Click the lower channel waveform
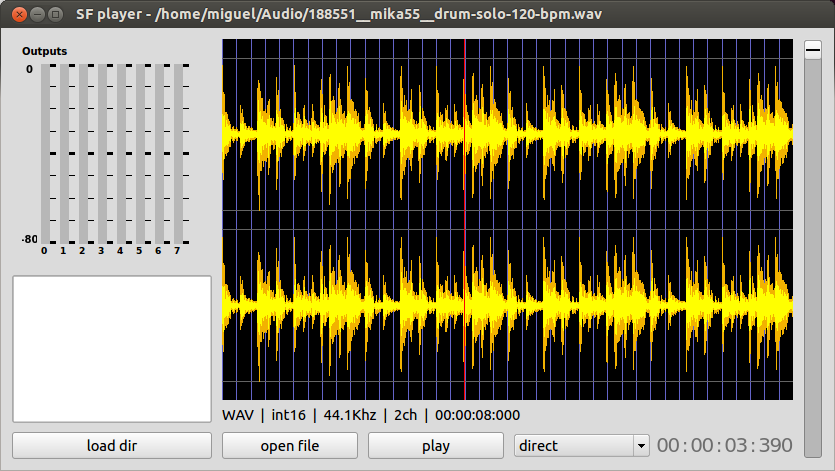The width and height of the screenshot is (835, 471). tap(507, 305)
